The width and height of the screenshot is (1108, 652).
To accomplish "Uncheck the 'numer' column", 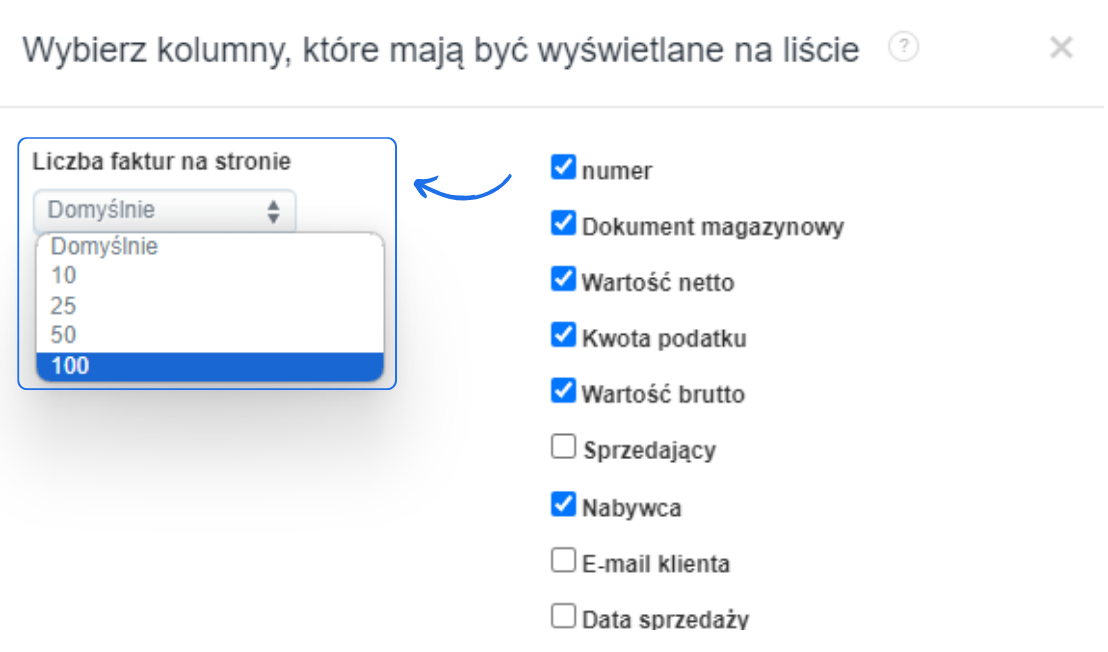I will 563,167.
